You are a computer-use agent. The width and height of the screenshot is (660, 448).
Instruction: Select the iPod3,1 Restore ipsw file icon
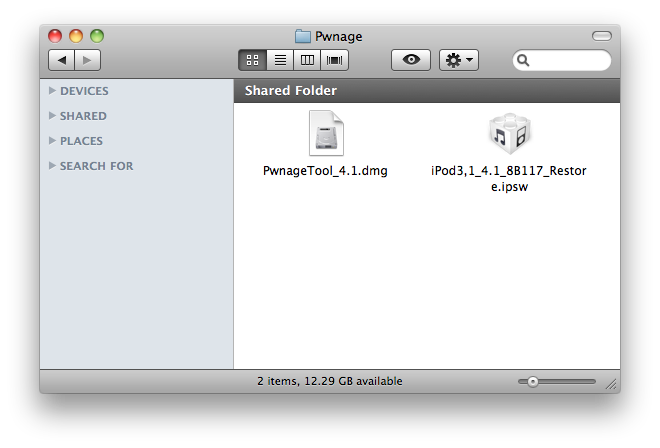(x=508, y=135)
